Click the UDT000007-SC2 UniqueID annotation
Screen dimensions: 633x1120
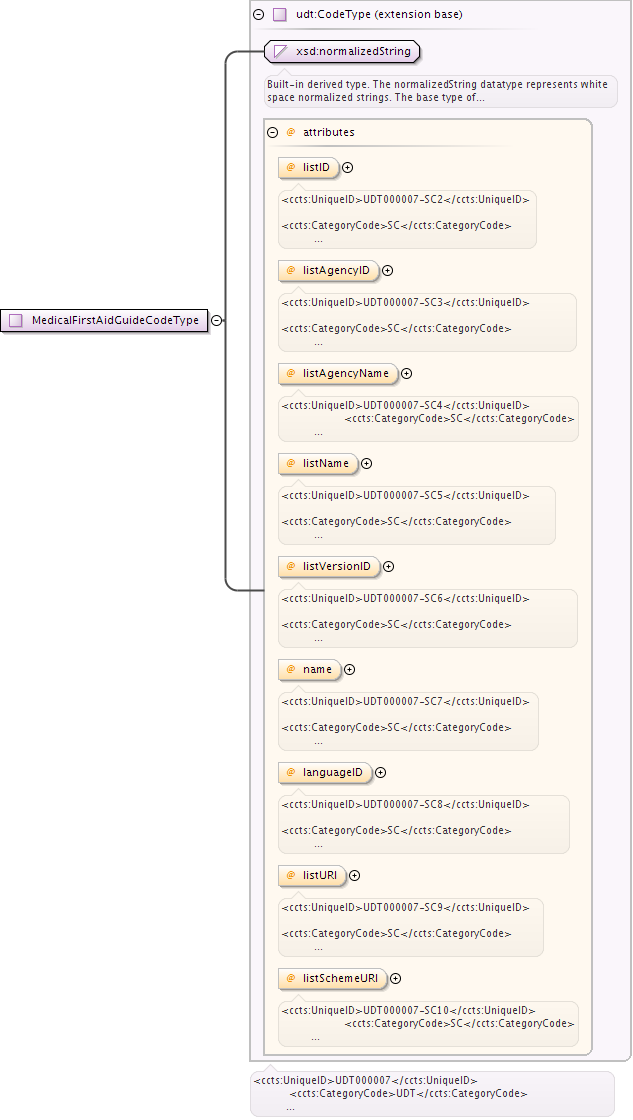point(406,199)
